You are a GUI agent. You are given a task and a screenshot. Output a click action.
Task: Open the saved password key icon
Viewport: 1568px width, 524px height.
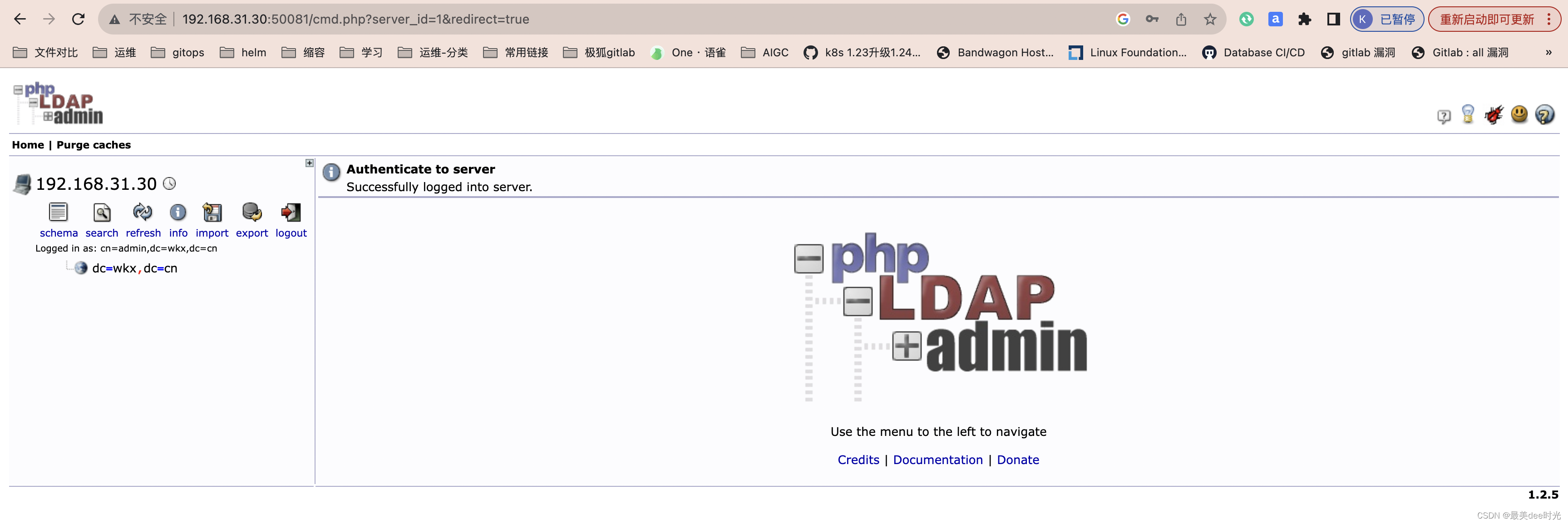point(1152,19)
